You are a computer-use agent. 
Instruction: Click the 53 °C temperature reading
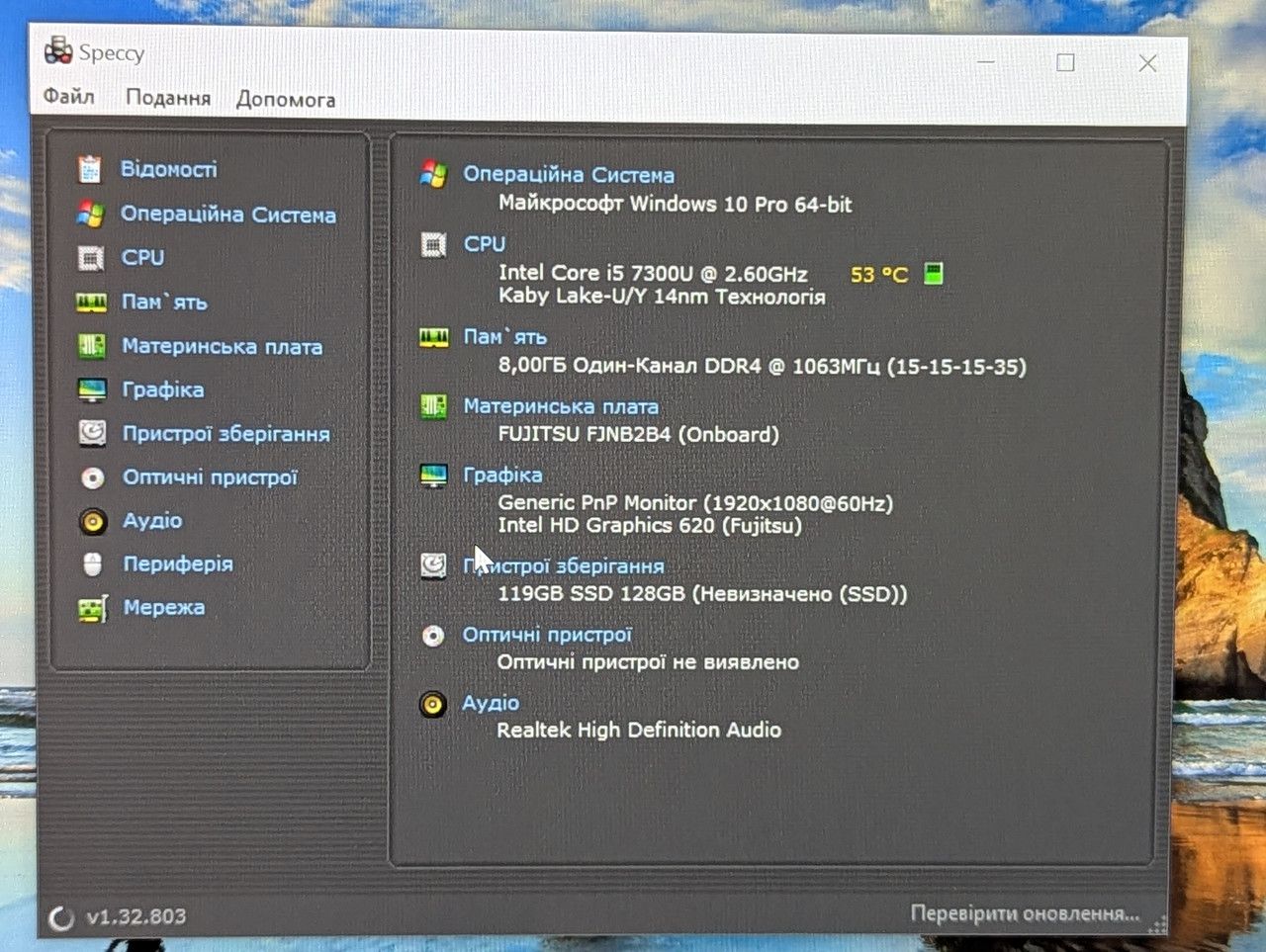click(x=879, y=275)
